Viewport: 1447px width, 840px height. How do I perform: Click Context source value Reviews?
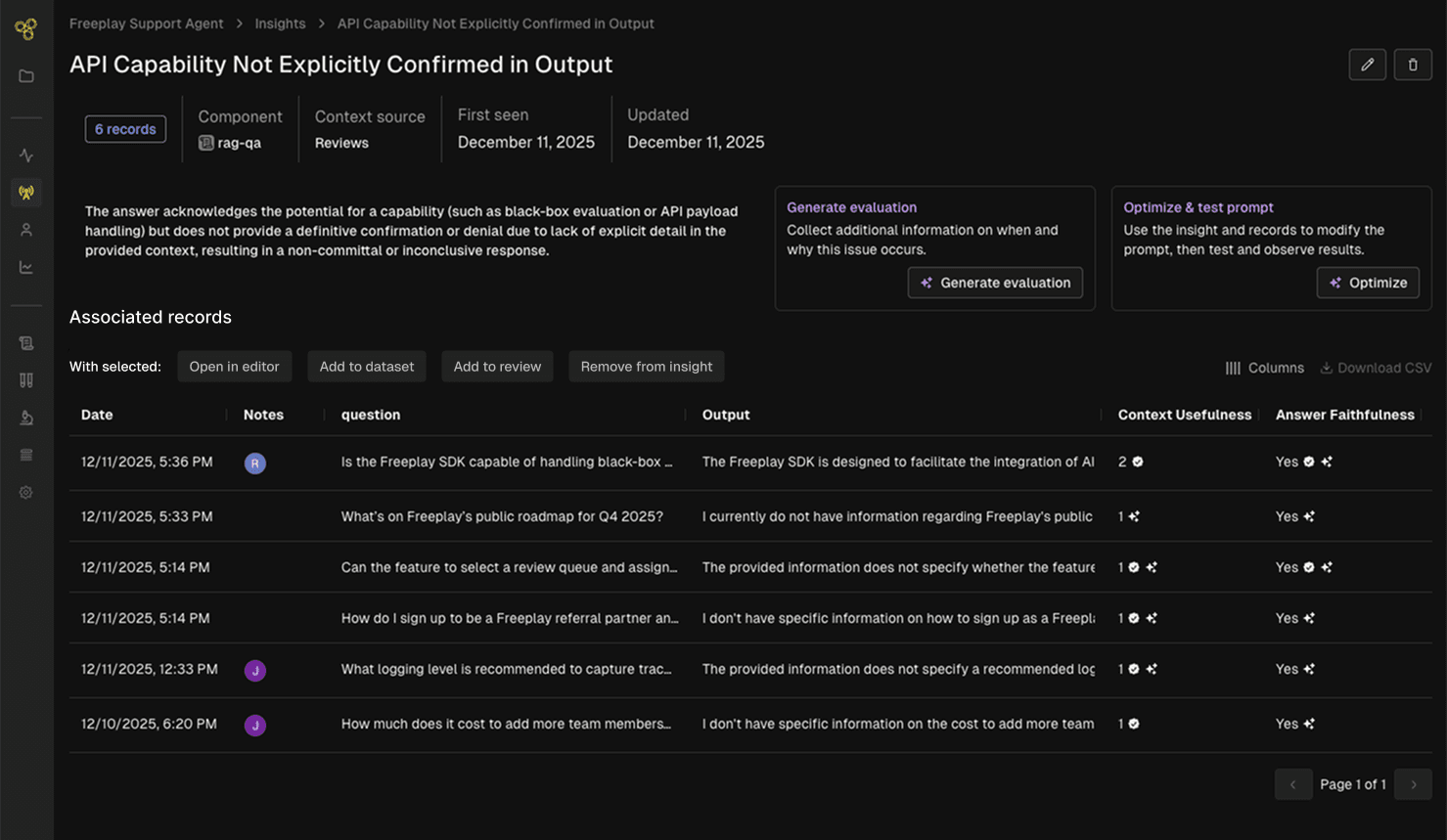click(x=341, y=143)
